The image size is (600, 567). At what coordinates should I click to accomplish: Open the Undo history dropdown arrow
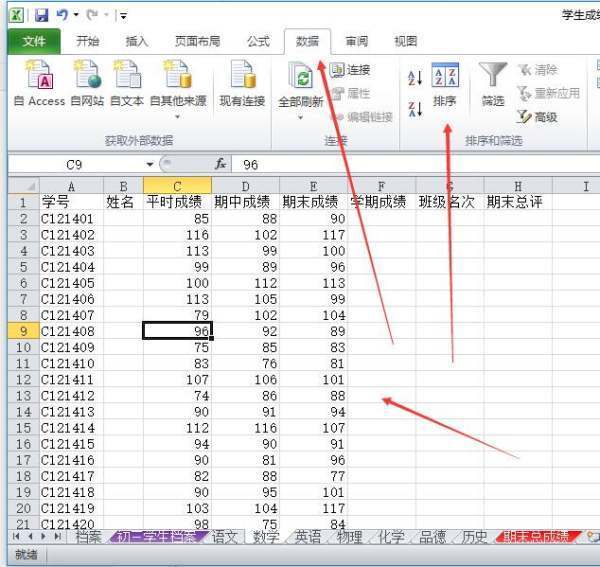[76, 15]
